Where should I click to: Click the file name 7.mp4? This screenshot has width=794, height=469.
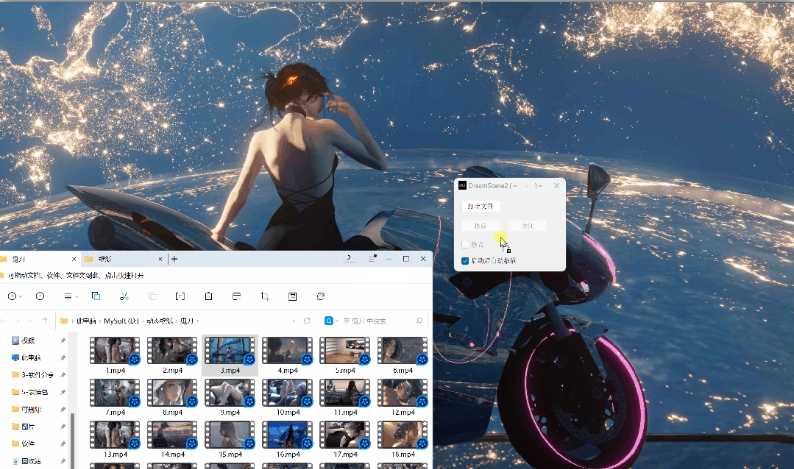coord(115,413)
